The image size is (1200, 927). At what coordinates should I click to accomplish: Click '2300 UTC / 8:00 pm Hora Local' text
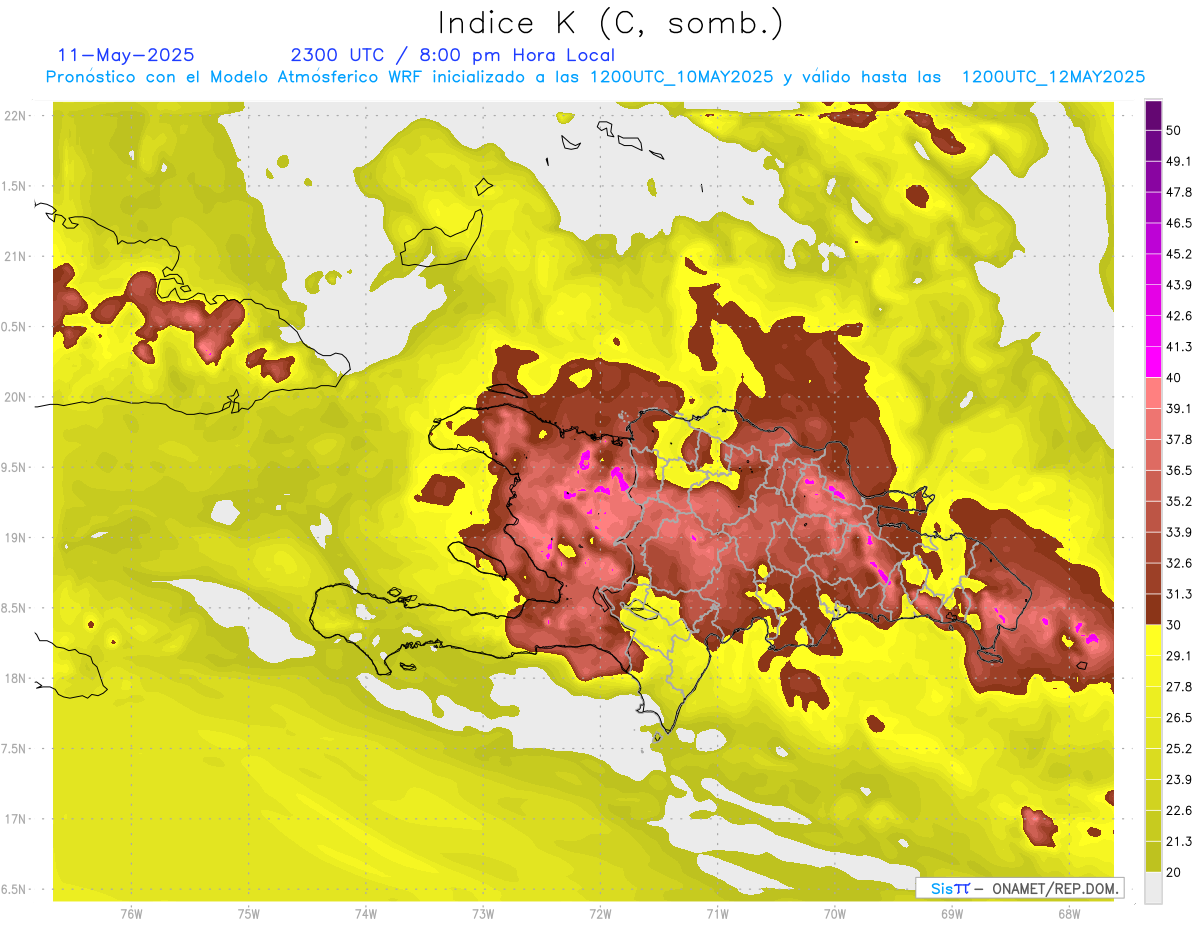(x=453, y=55)
